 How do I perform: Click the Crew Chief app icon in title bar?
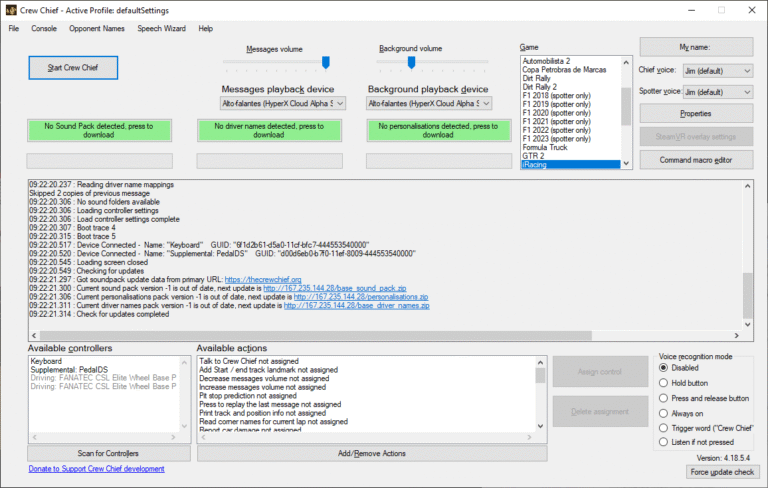click(11, 10)
